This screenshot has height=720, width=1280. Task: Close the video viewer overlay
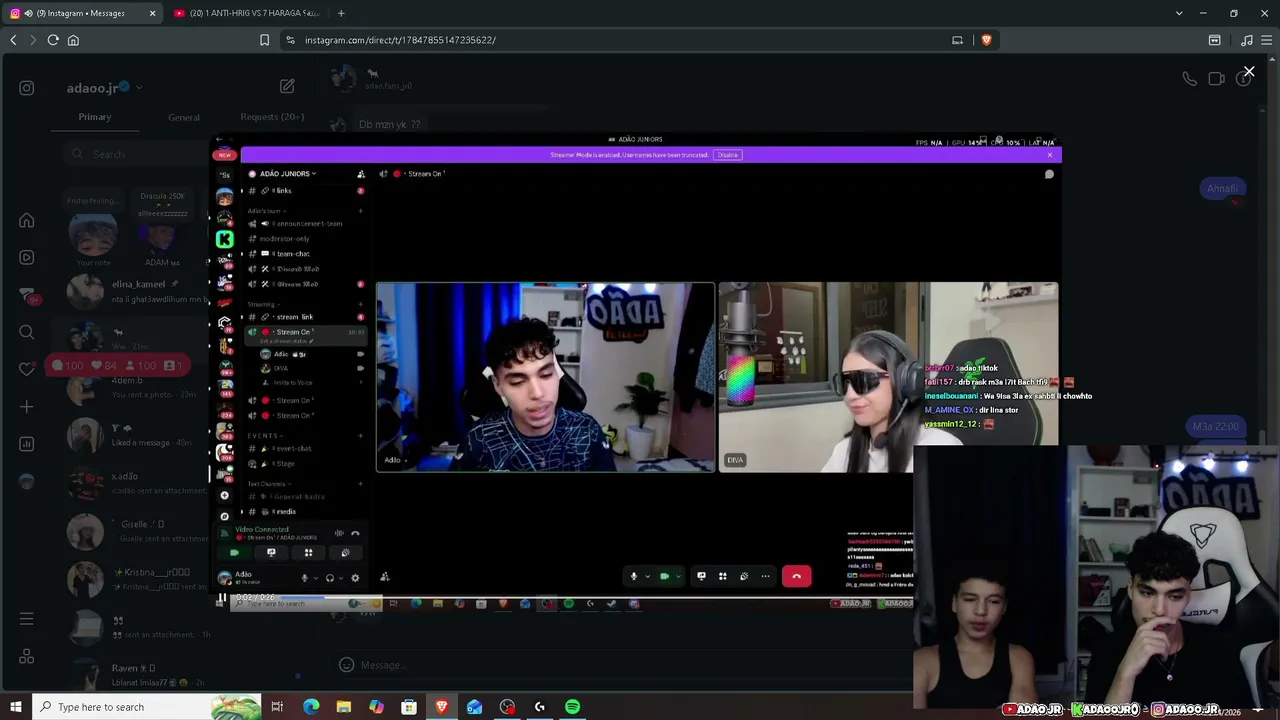[x=1249, y=72]
